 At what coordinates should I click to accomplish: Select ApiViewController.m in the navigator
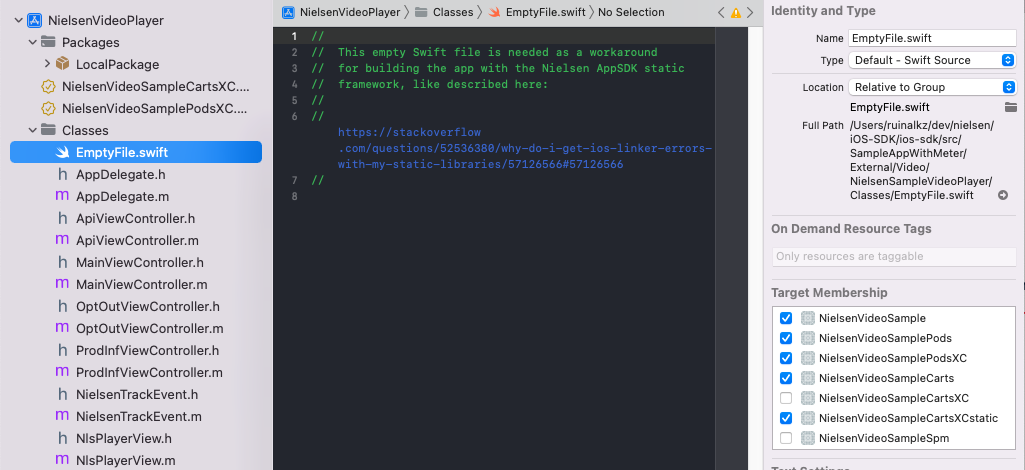(x=136, y=241)
